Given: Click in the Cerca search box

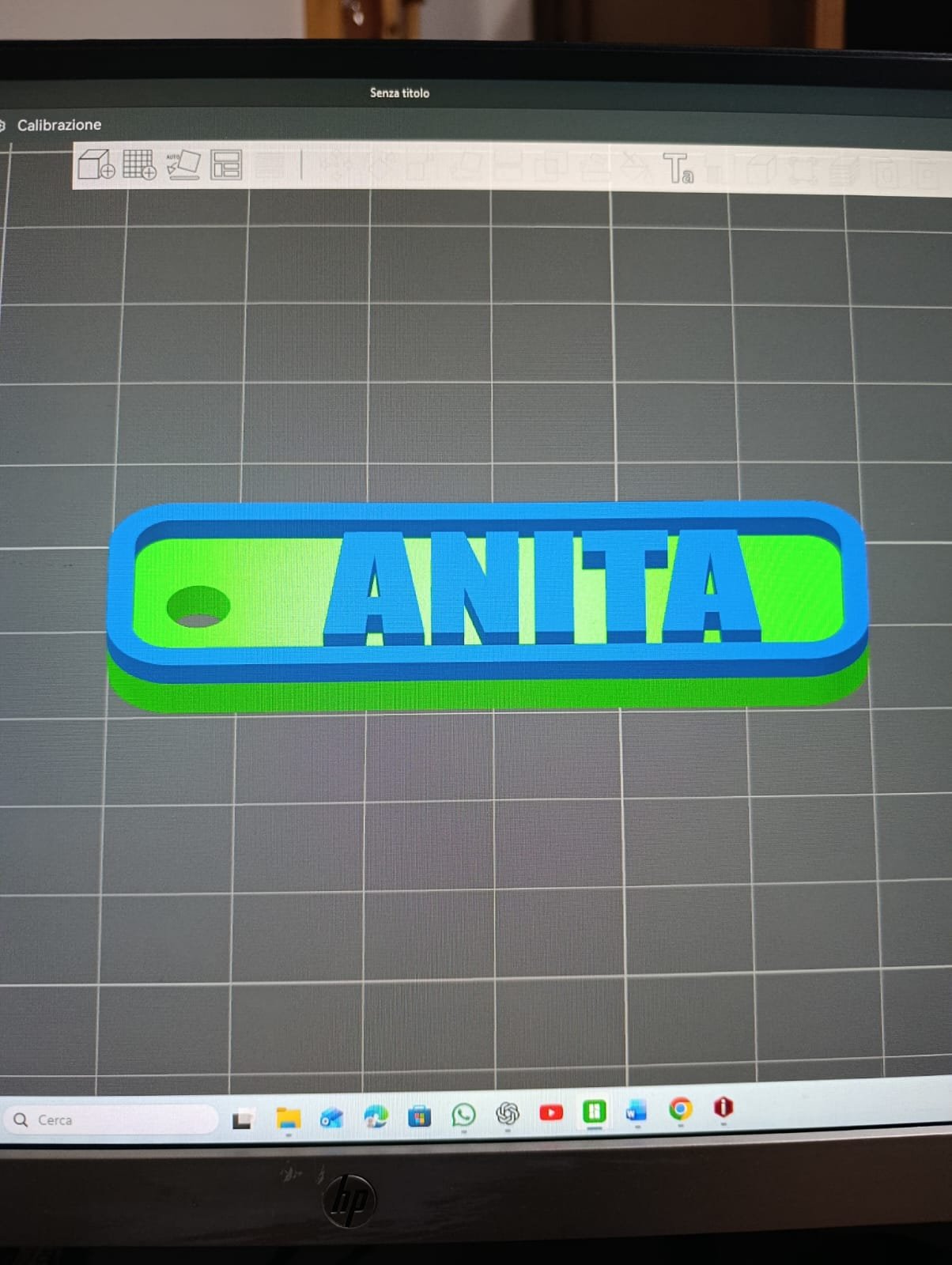Looking at the screenshot, I should point(111,1120).
